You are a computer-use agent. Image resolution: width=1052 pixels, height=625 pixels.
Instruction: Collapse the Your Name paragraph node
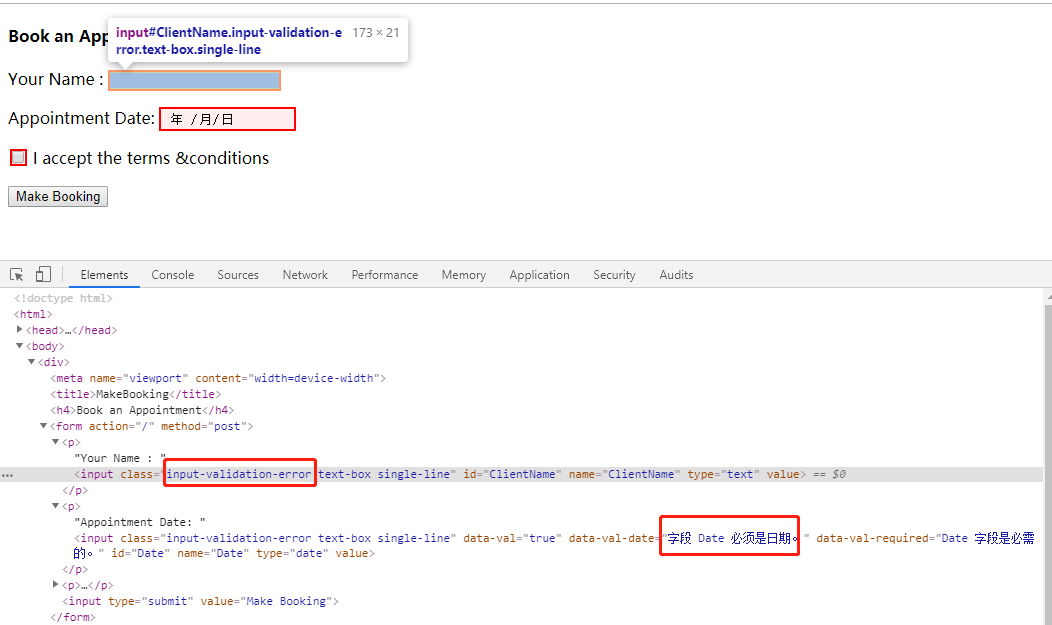click(56, 441)
